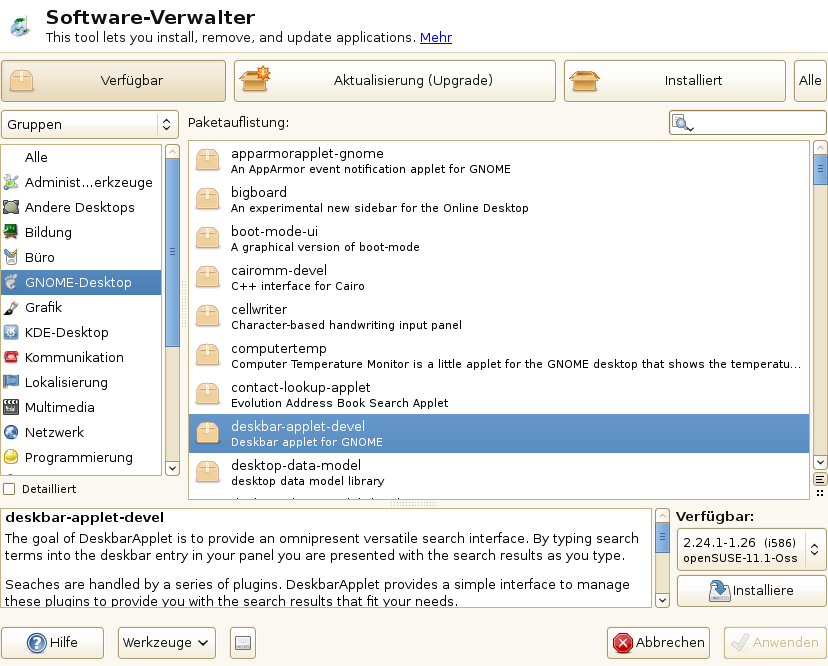The image size is (828, 666).
Task: Click the list view options icon below scrollbar
Action: 820,480
